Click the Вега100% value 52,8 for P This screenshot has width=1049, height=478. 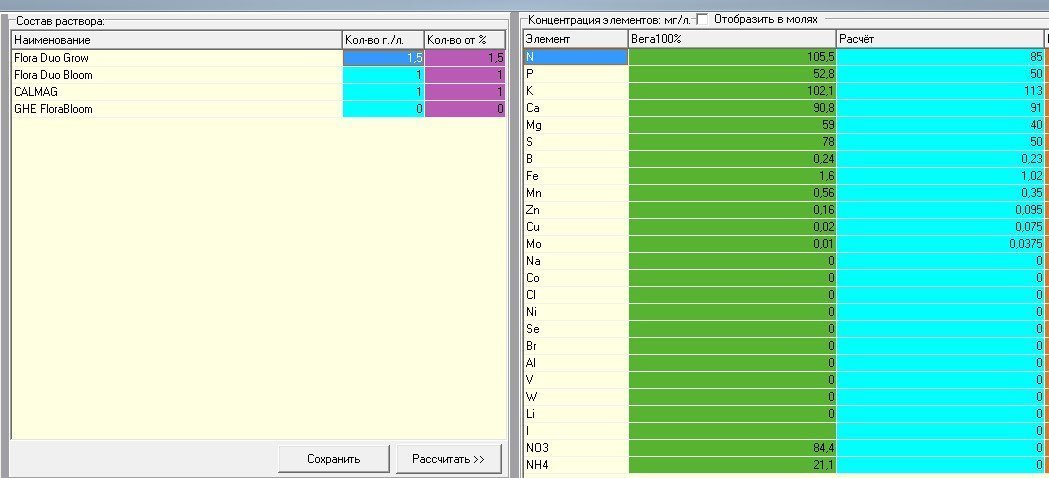(x=732, y=74)
